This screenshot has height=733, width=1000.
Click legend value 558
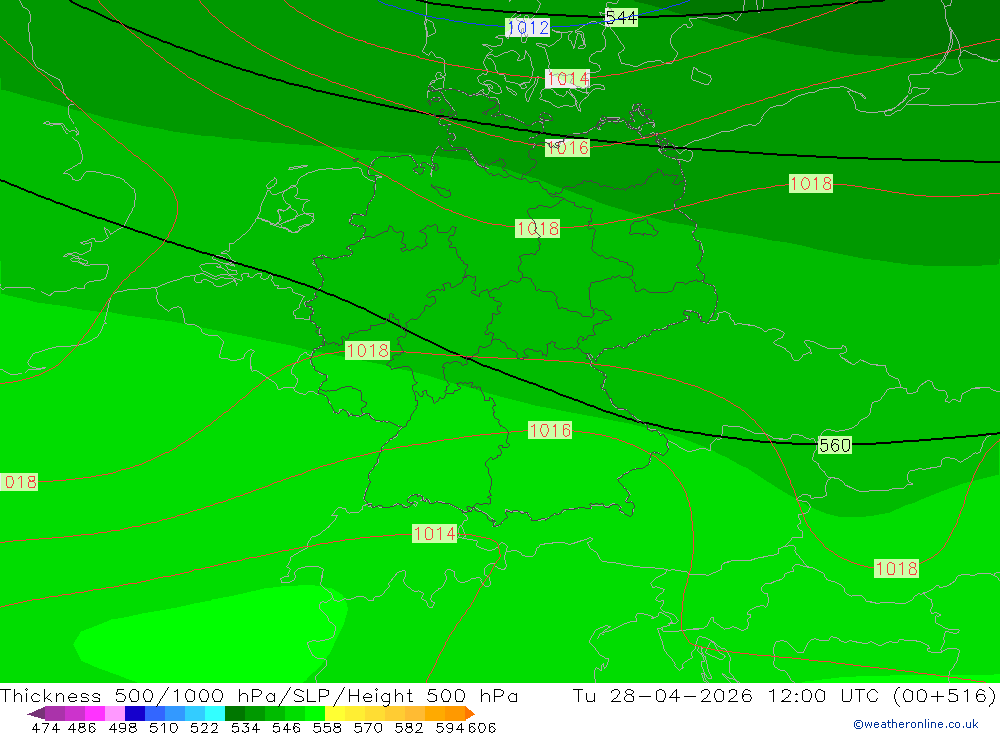(327, 727)
